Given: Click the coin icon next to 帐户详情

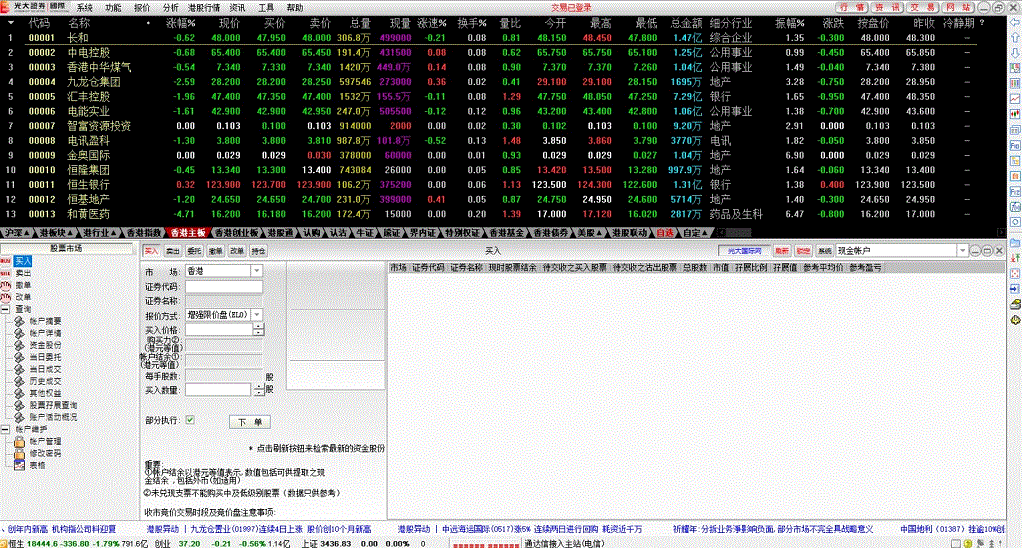Looking at the screenshot, I should (20, 333).
